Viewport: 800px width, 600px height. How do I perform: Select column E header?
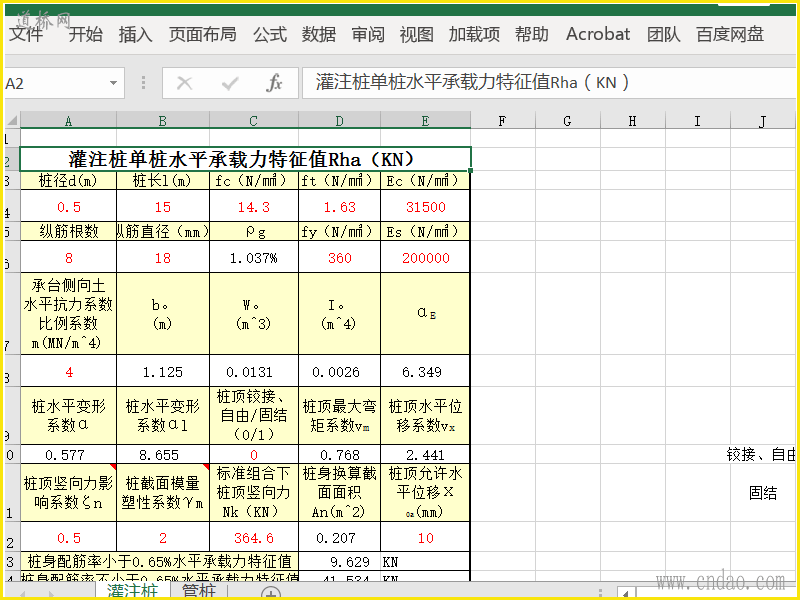coord(426,121)
